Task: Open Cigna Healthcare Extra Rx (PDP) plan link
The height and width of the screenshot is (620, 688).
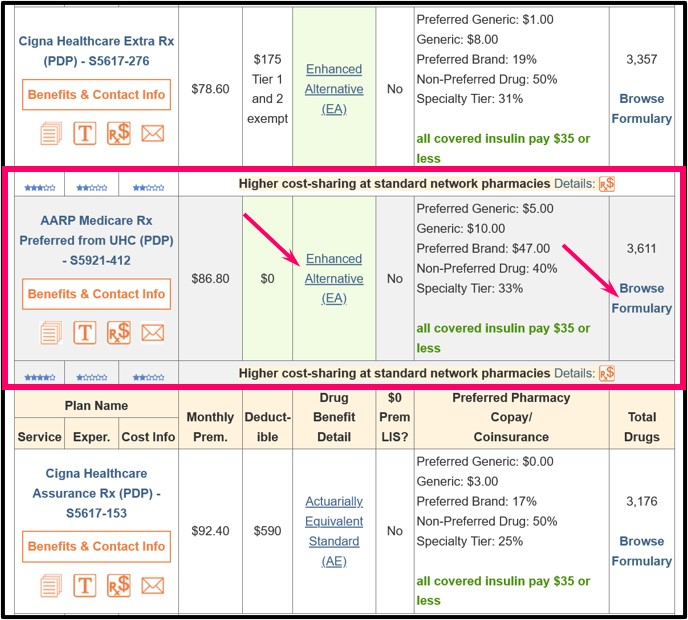Action: point(97,51)
